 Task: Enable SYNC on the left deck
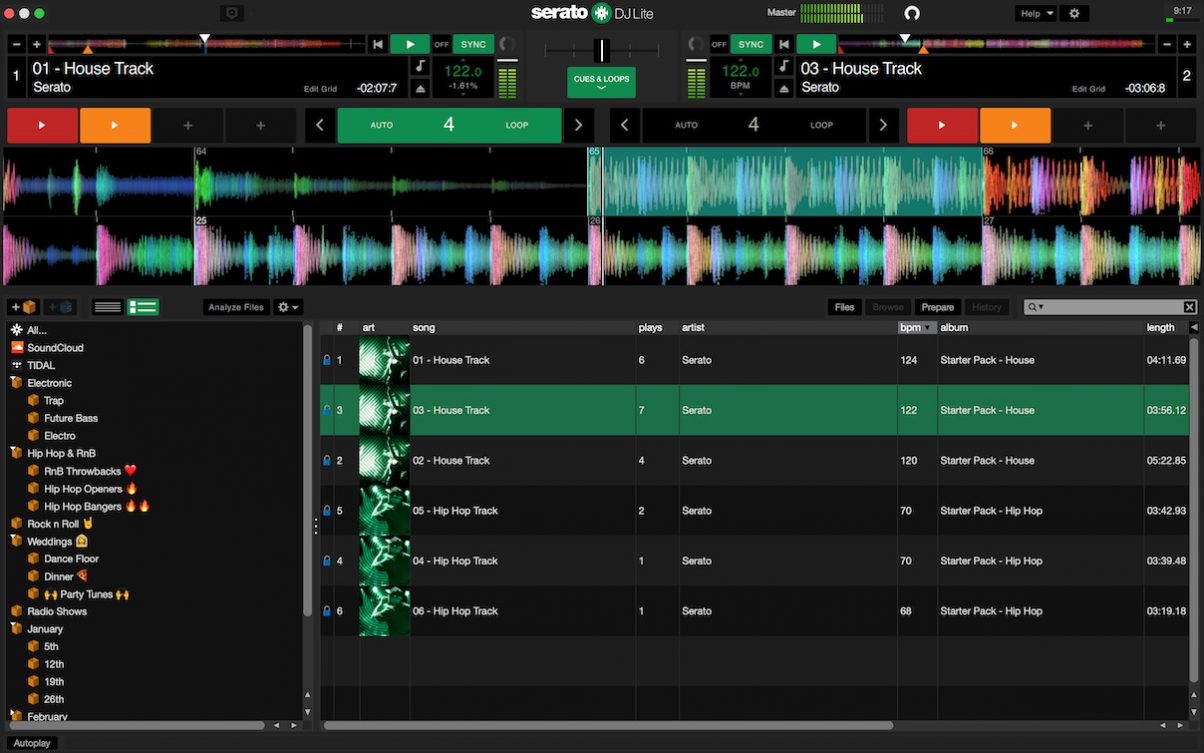click(471, 44)
